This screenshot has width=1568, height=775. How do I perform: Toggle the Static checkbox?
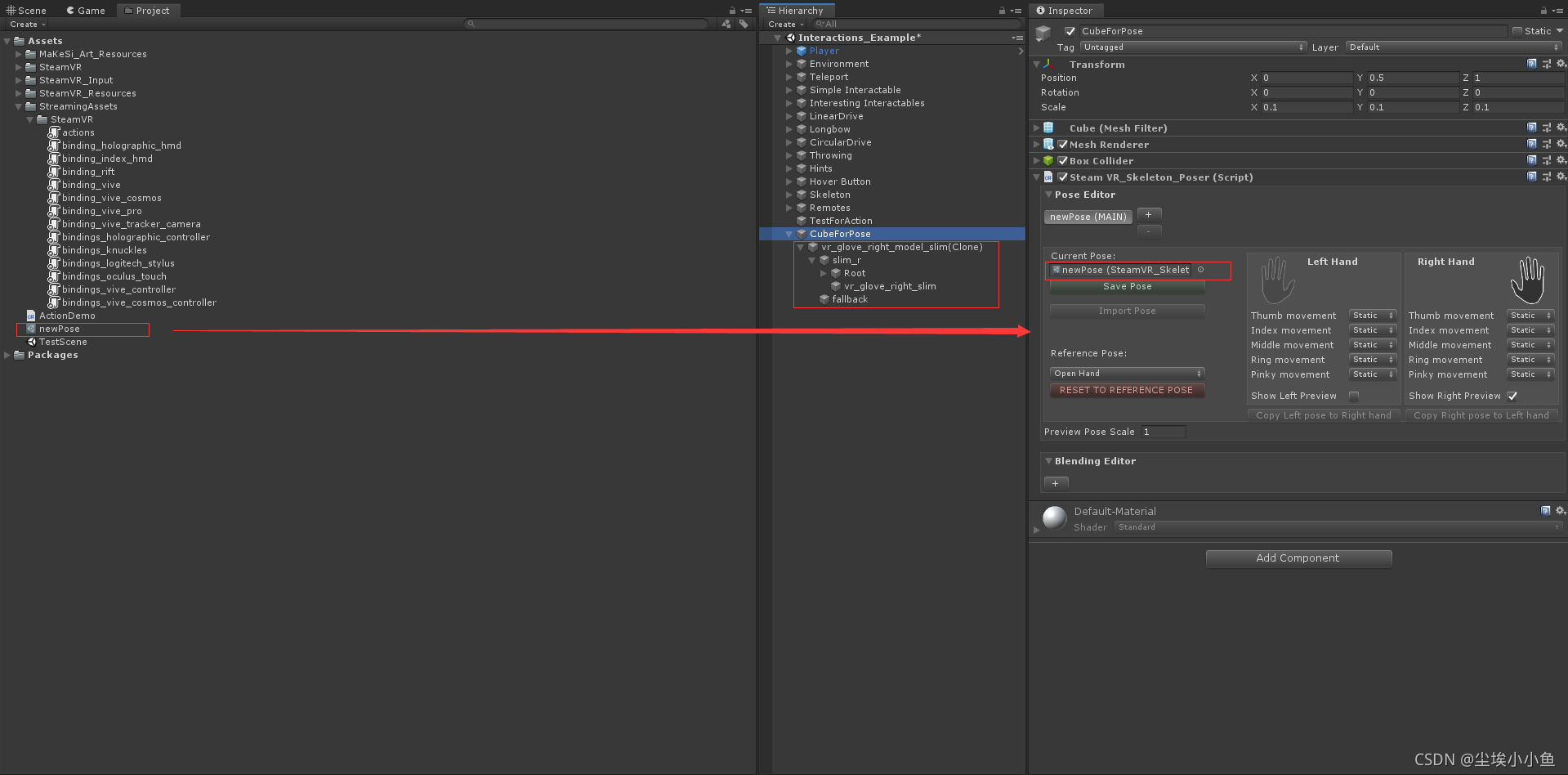click(1517, 31)
